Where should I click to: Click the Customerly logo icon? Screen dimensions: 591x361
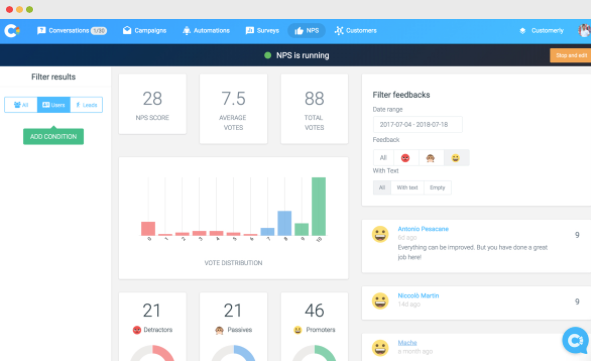(x=12, y=31)
